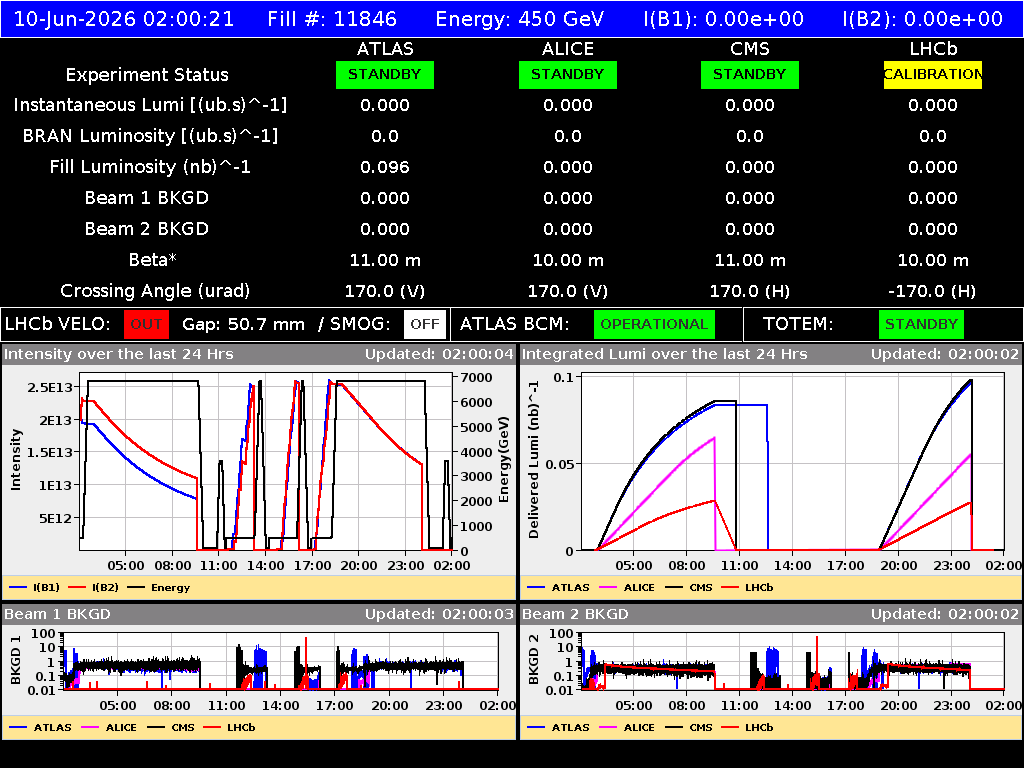Click the ATLAS STANDBY status badge
Viewport: 1024px width, 768px height.
pyautogui.click(x=385, y=74)
